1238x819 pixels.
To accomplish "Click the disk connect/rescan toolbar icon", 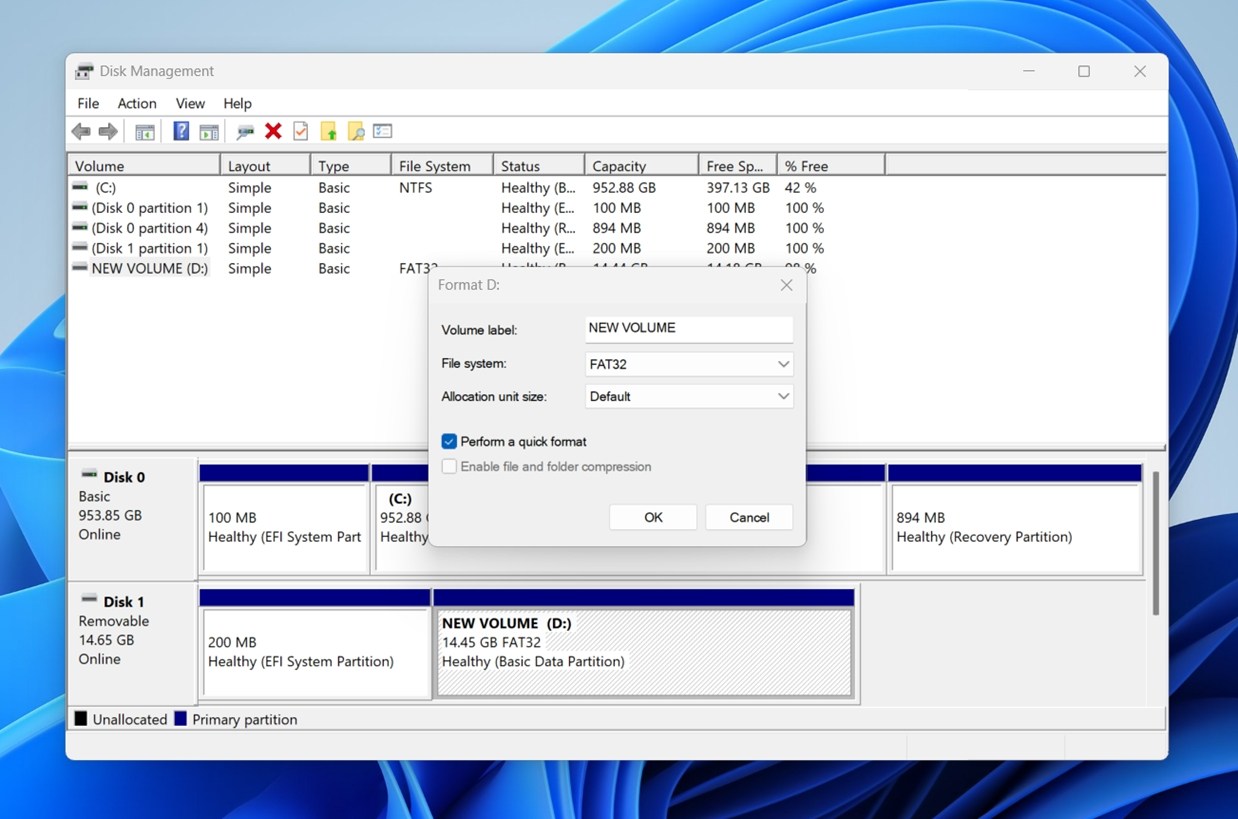I will point(245,131).
